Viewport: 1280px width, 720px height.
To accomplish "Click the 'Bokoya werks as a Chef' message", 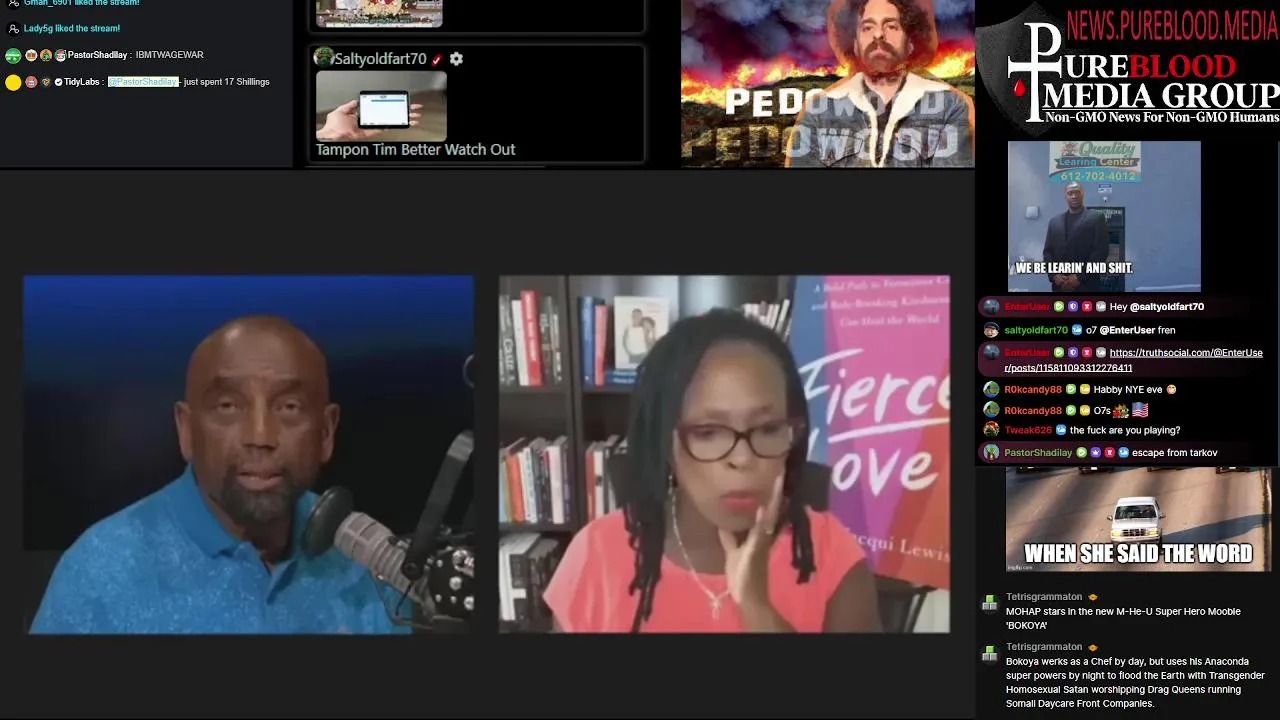I will [1135, 682].
